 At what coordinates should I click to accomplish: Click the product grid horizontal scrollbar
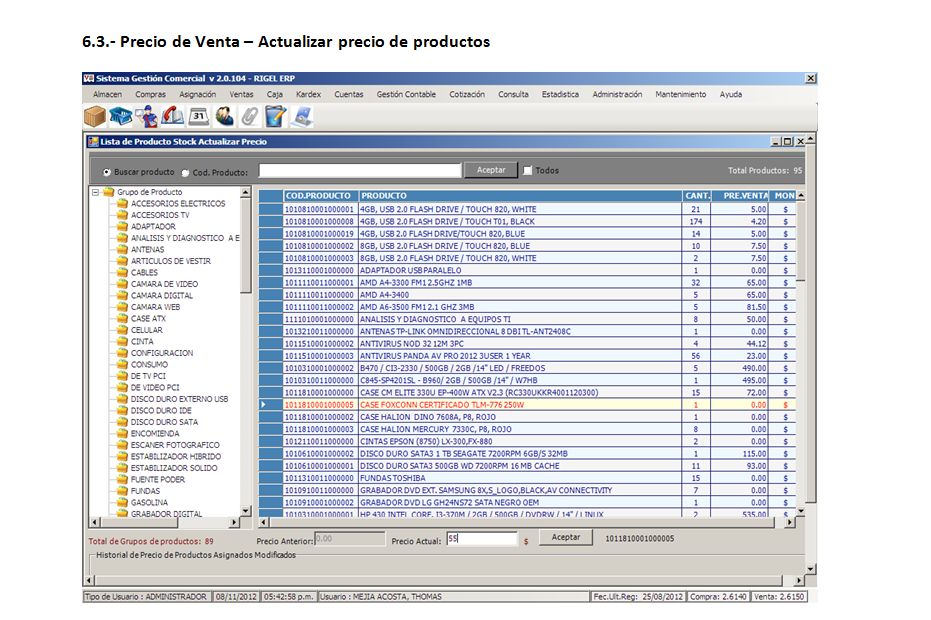click(520, 521)
